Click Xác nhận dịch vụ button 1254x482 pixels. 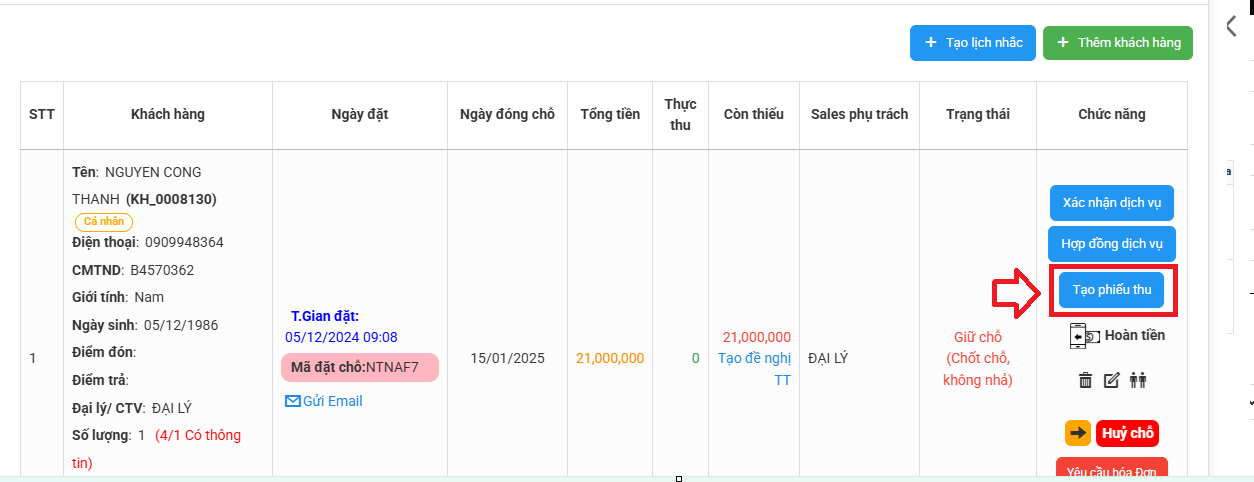[x=1112, y=203]
